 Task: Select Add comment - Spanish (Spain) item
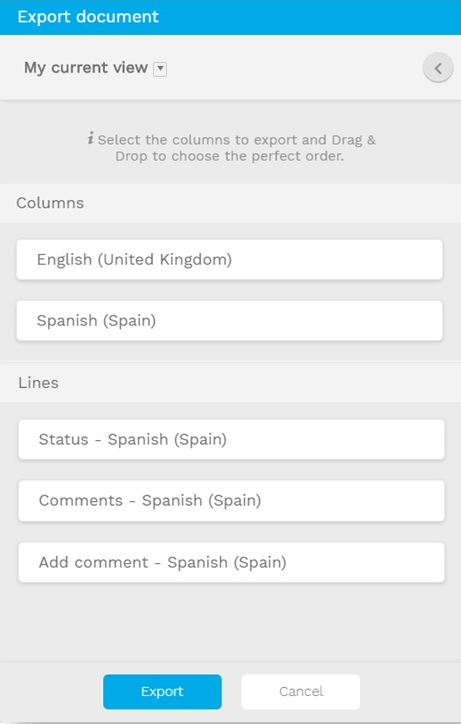(x=231, y=562)
